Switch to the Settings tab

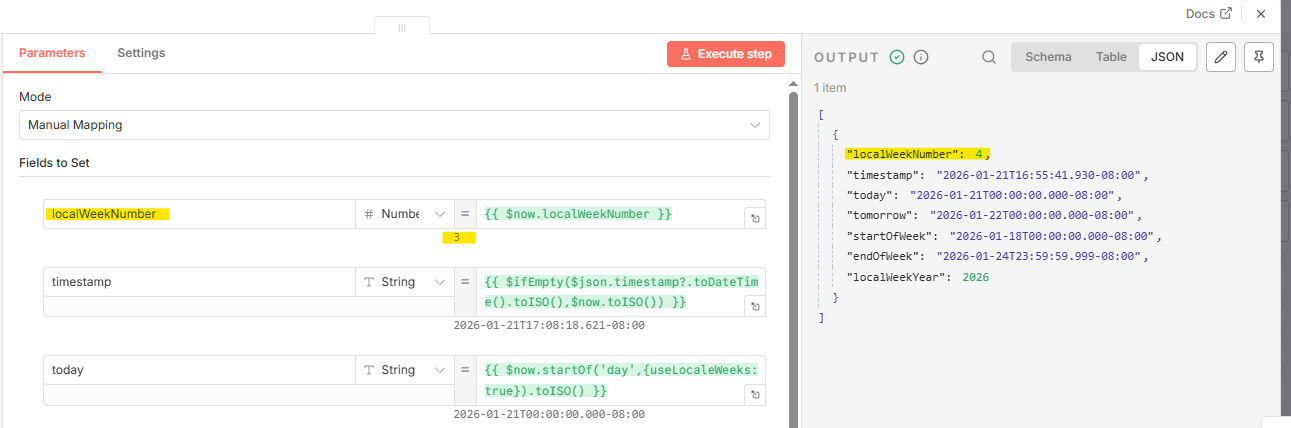pos(141,53)
